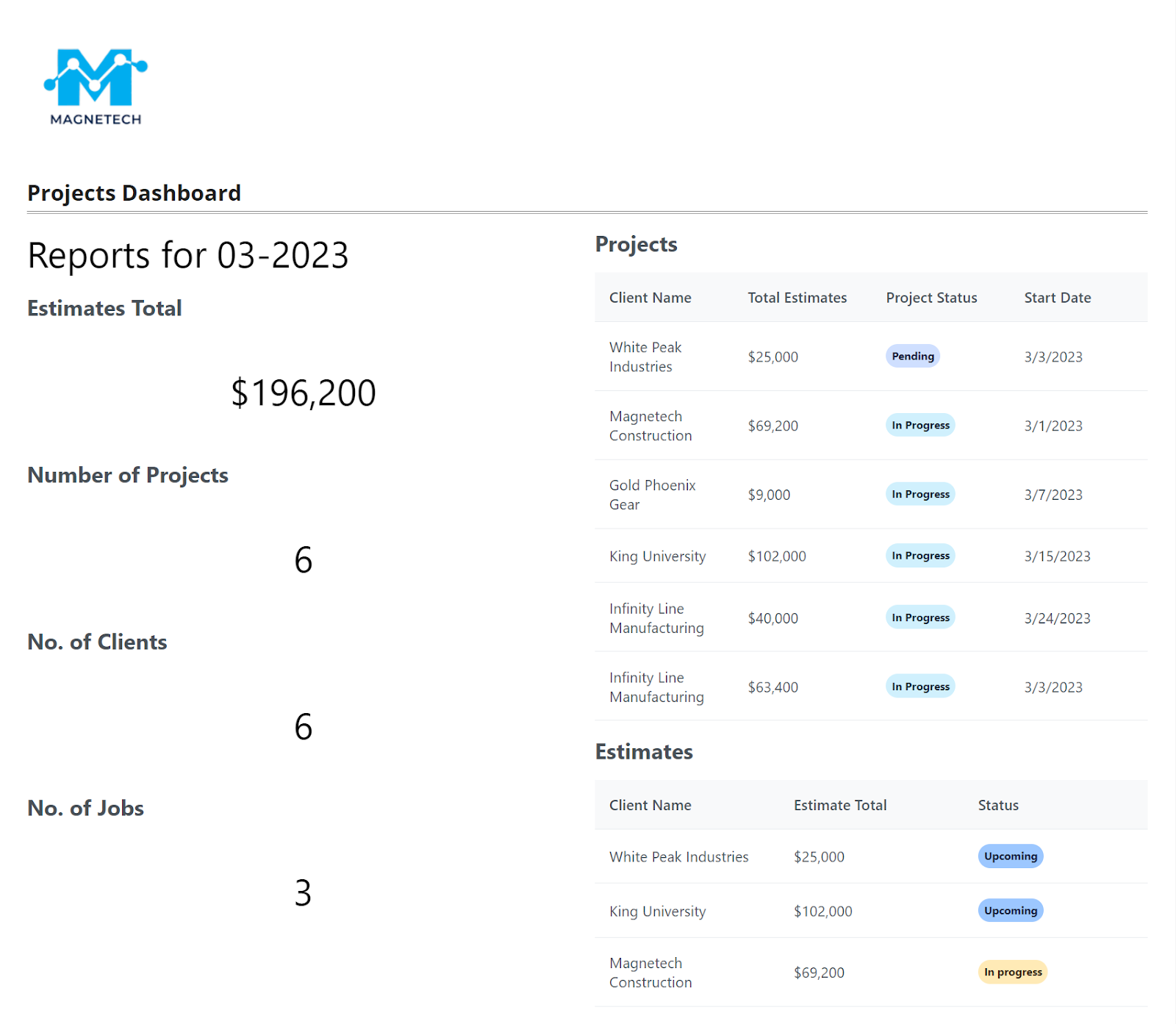The height and width of the screenshot is (1024, 1176).
Task: Click the Upcoming badge for King University estimate
Action: pos(1010,910)
